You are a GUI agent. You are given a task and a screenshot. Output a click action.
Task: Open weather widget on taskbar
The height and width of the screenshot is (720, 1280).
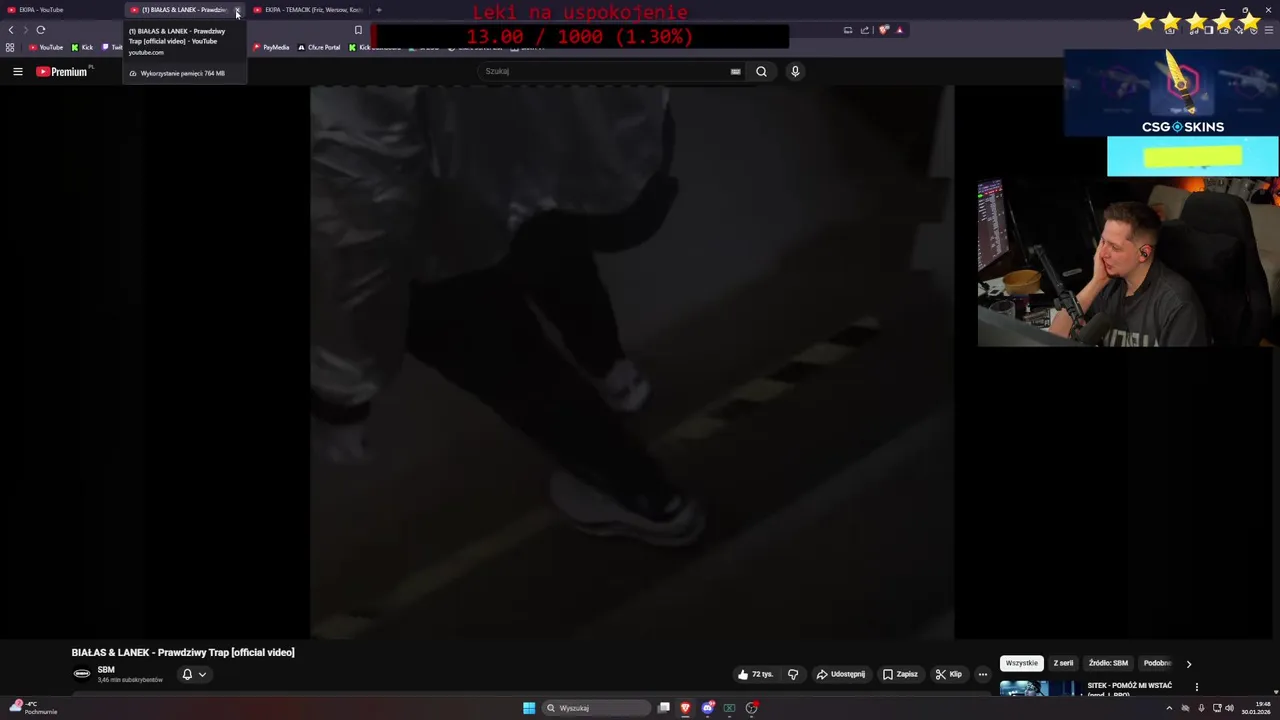pos(34,708)
